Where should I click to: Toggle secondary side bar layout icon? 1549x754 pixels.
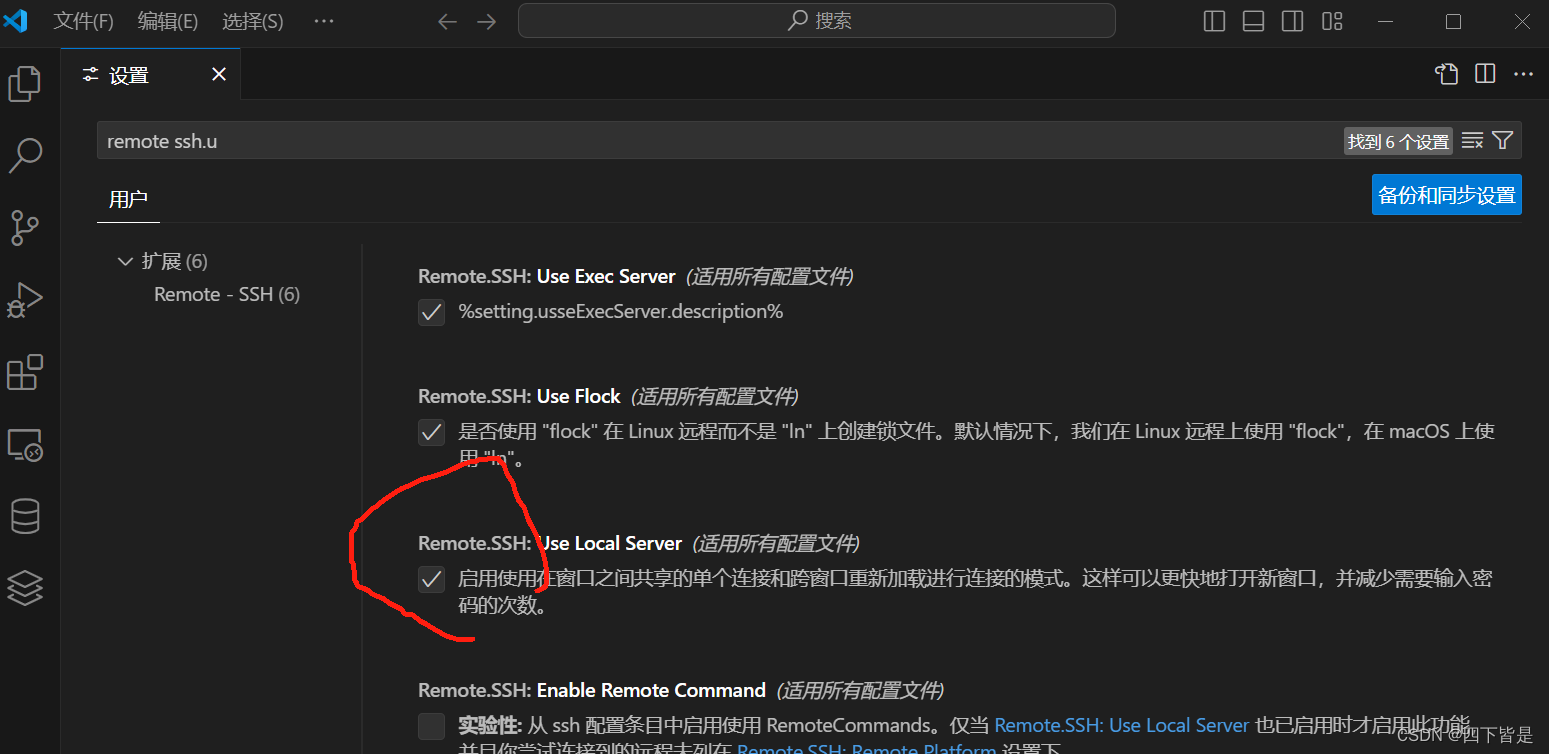[x=1292, y=21]
